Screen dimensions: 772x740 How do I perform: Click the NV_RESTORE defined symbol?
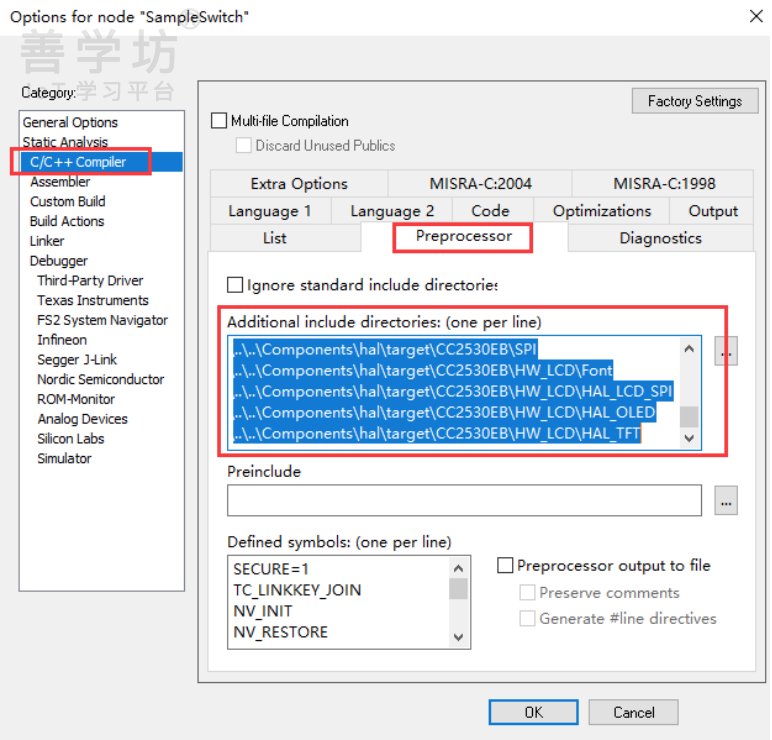tap(281, 632)
